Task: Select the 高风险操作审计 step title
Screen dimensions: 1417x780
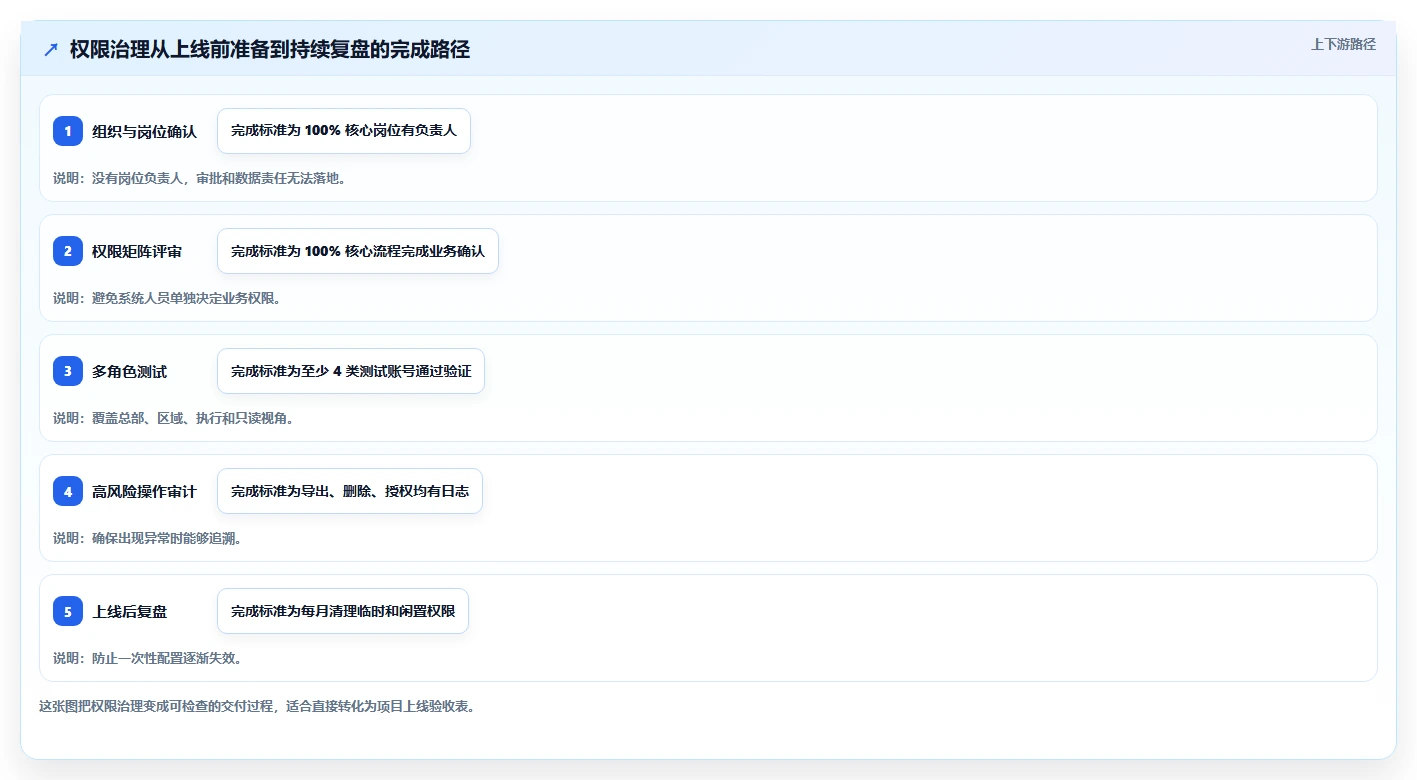Action: (145, 491)
